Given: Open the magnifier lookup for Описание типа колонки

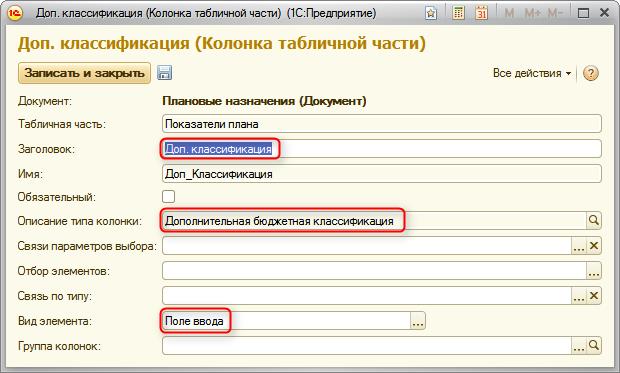Looking at the screenshot, I should 594,221.
